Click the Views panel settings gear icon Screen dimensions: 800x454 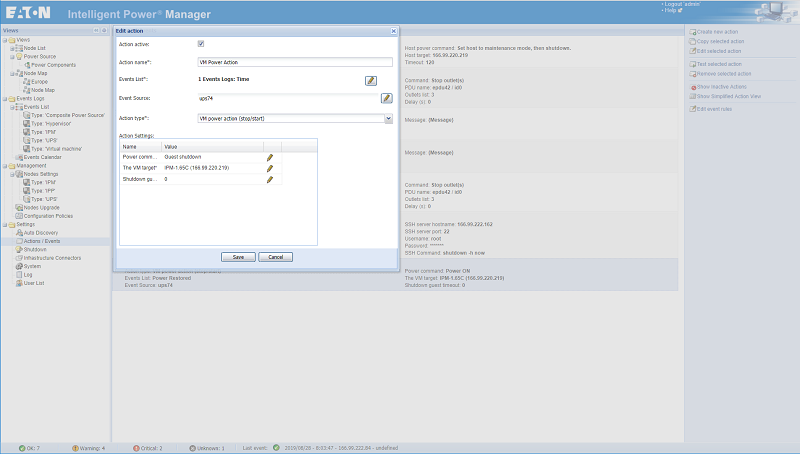104,31
